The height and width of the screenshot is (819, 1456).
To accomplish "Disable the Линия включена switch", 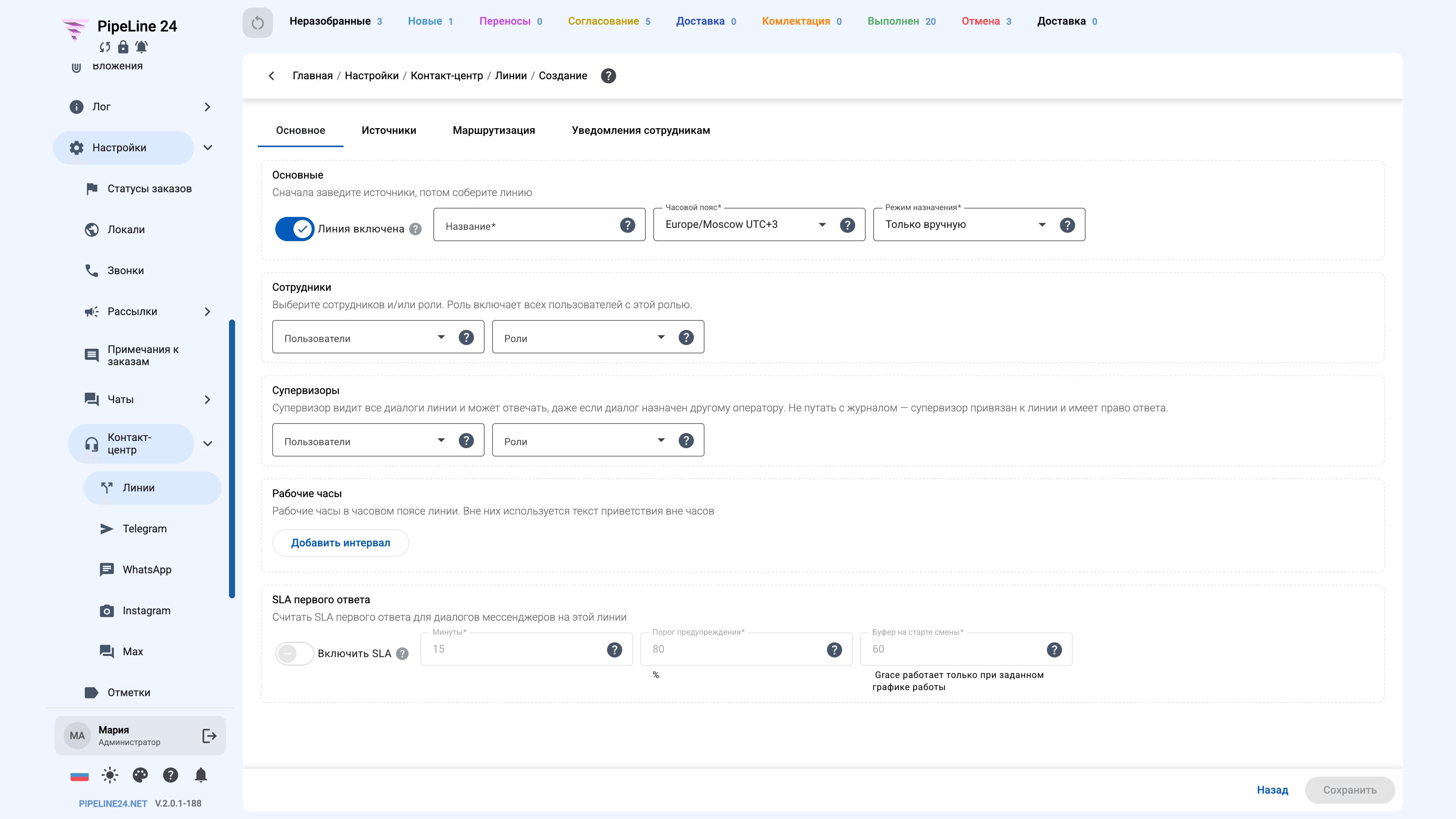I will [x=295, y=229].
